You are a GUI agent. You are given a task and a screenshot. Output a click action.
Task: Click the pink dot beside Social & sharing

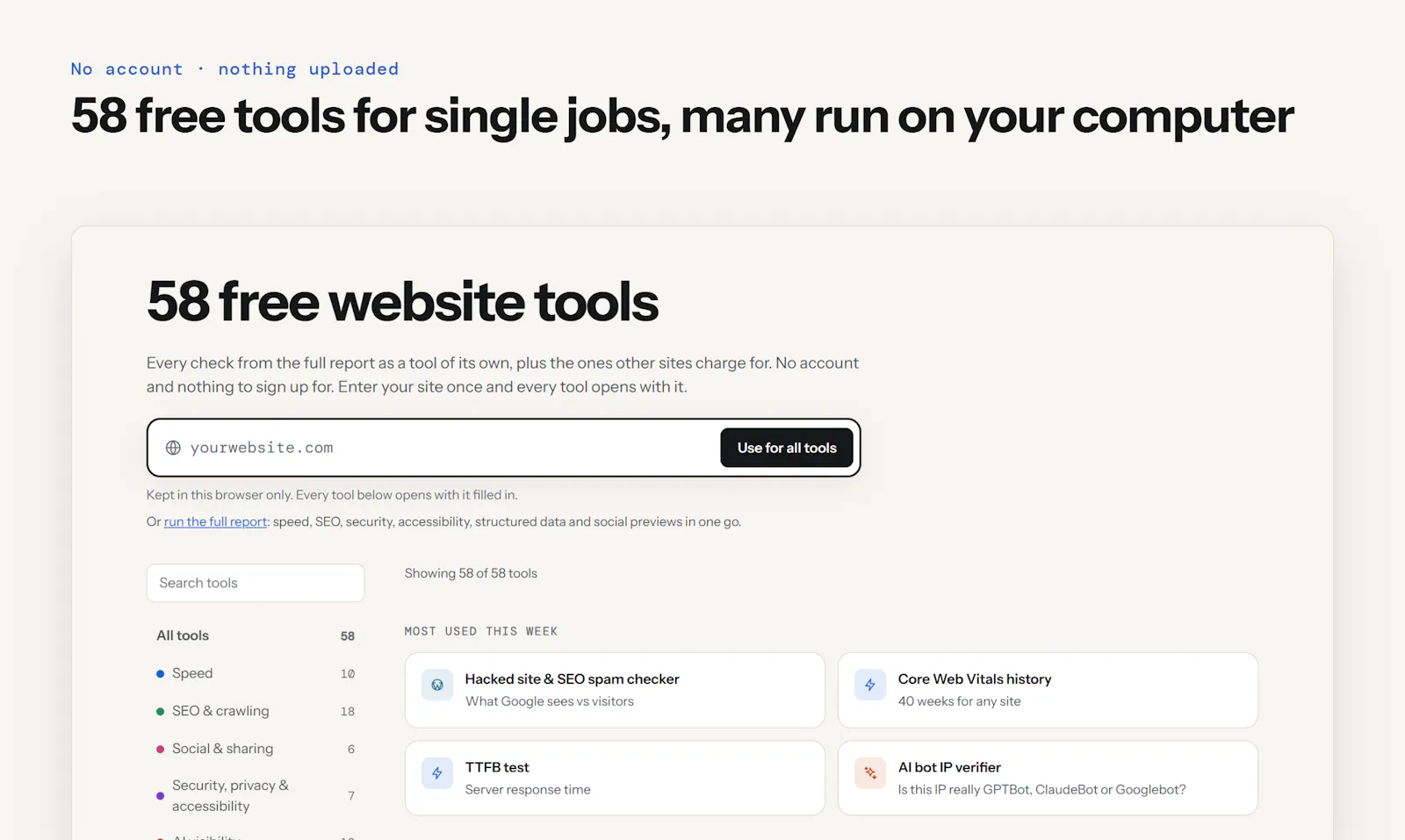point(160,750)
